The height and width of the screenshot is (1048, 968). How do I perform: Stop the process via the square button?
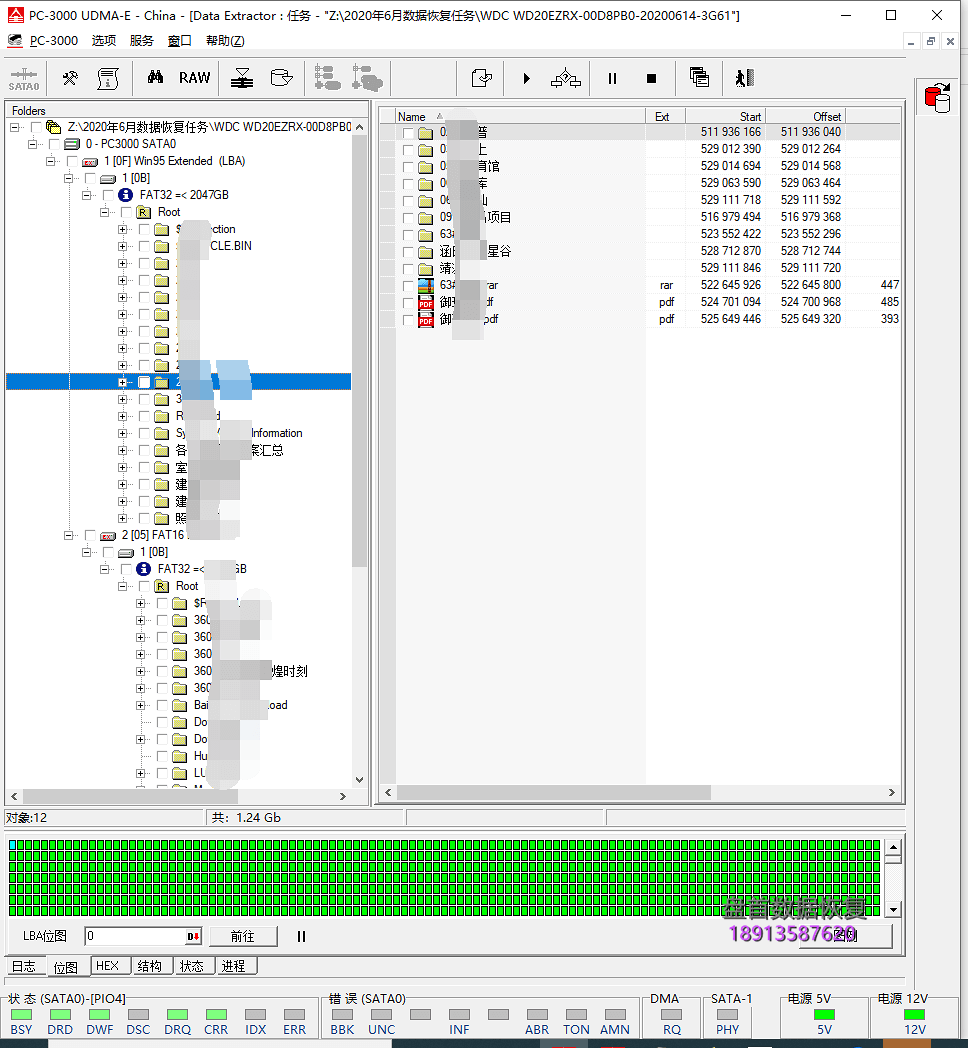(652, 79)
